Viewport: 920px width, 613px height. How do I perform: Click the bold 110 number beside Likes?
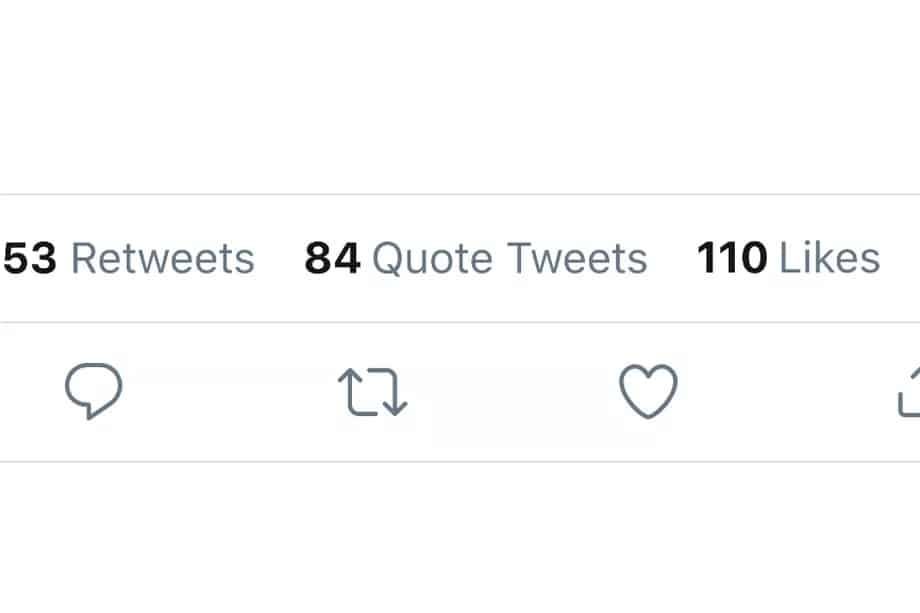733,258
